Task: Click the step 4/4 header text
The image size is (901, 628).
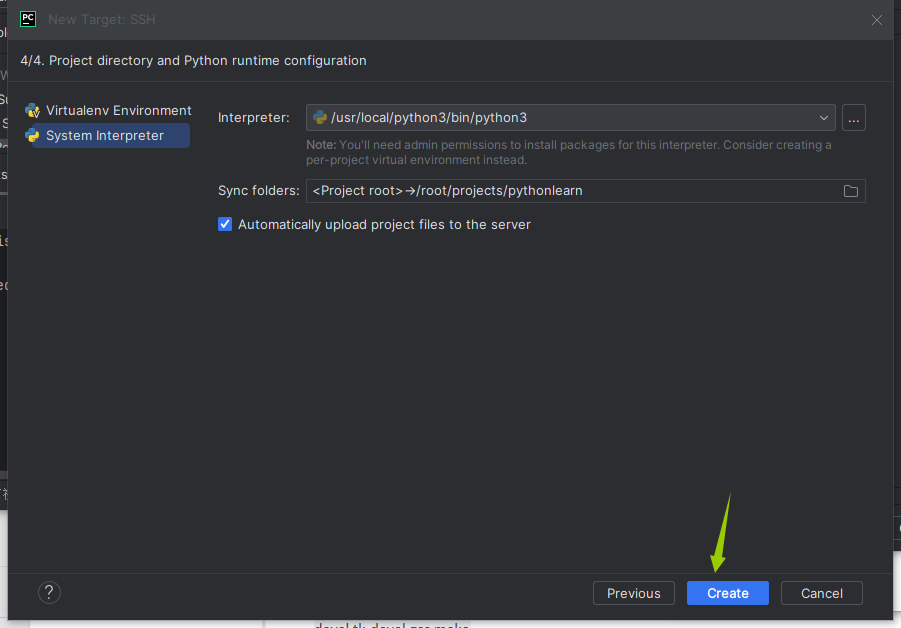Action: click(193, 61)
